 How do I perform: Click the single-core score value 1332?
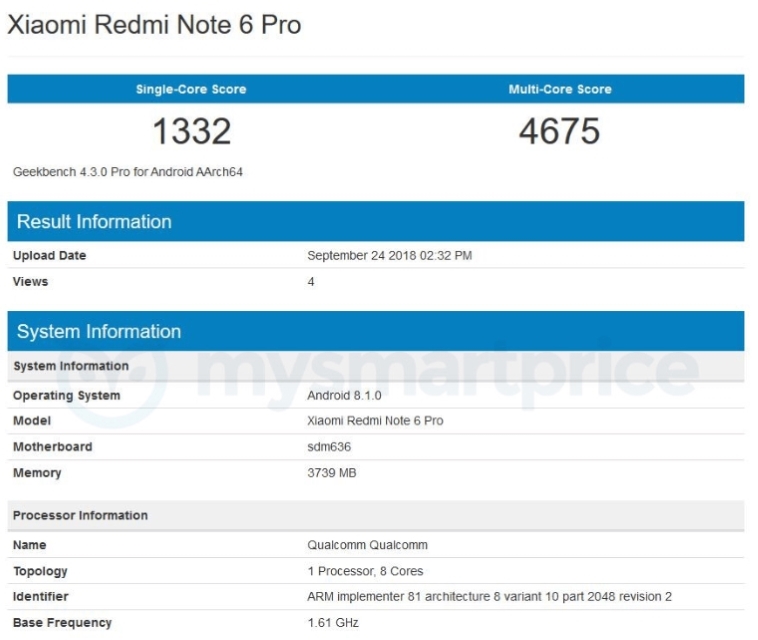tap(191, 131)
